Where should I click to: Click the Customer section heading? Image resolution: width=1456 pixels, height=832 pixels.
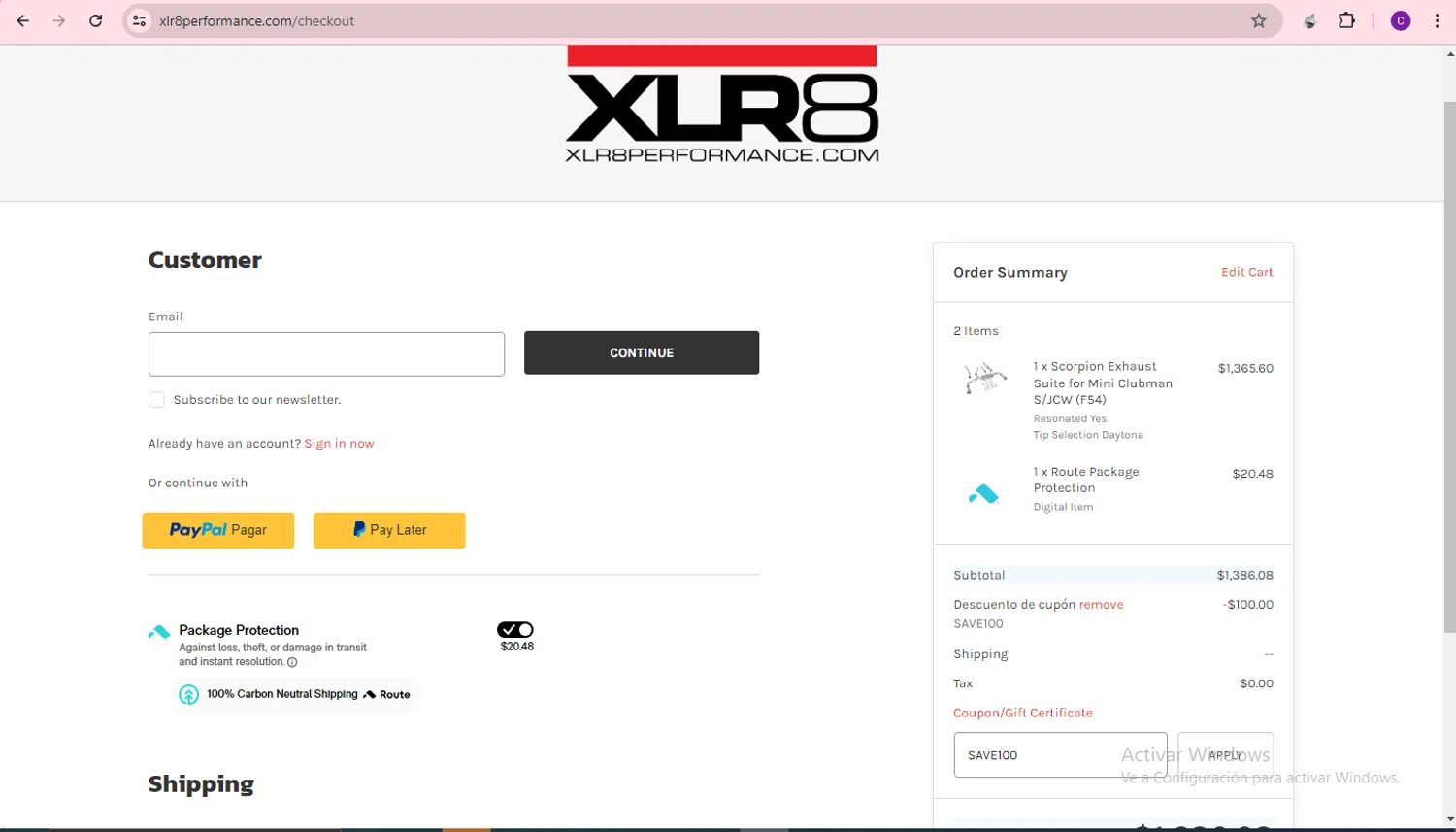tap(205, 260)
